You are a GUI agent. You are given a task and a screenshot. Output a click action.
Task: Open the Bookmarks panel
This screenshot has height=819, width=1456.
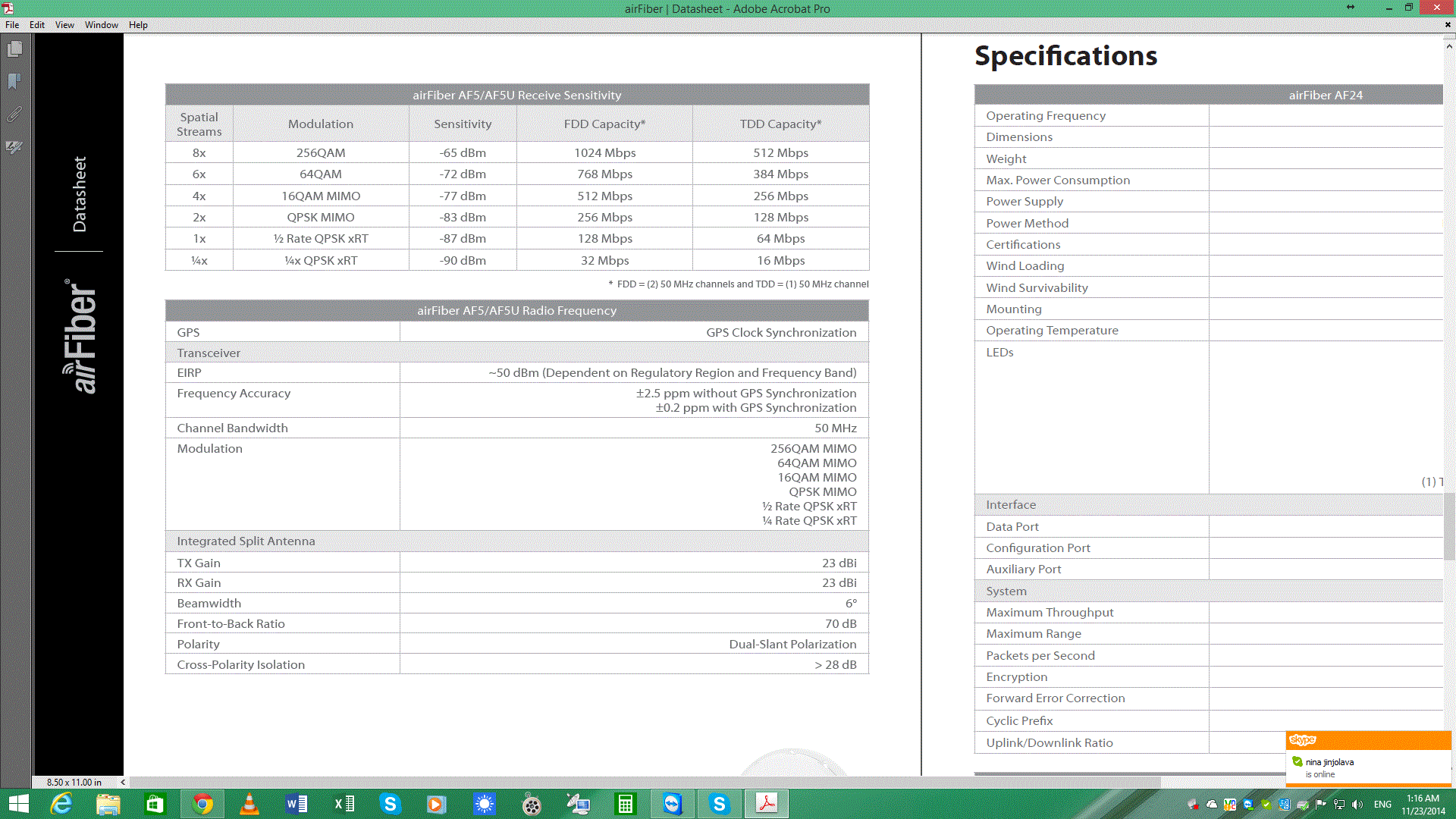click(14, 82)
